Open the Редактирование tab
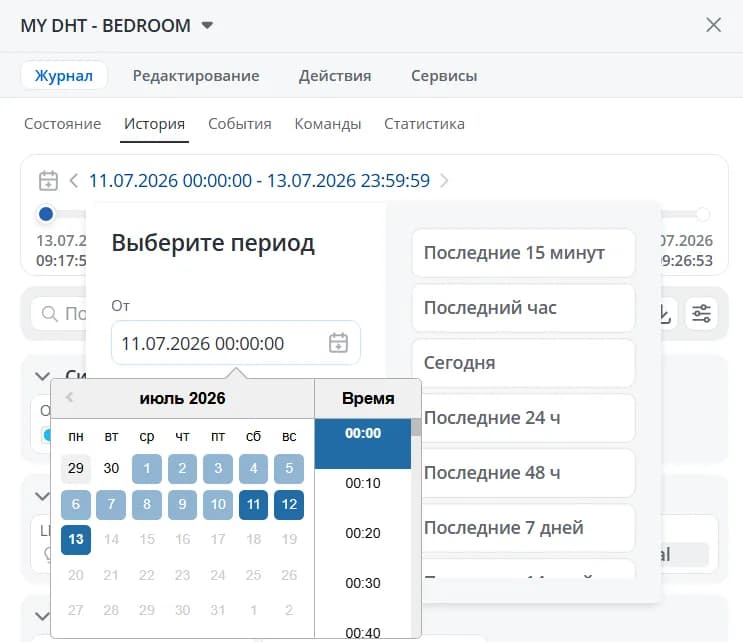The image size is (743, 642). coord(196,75)
